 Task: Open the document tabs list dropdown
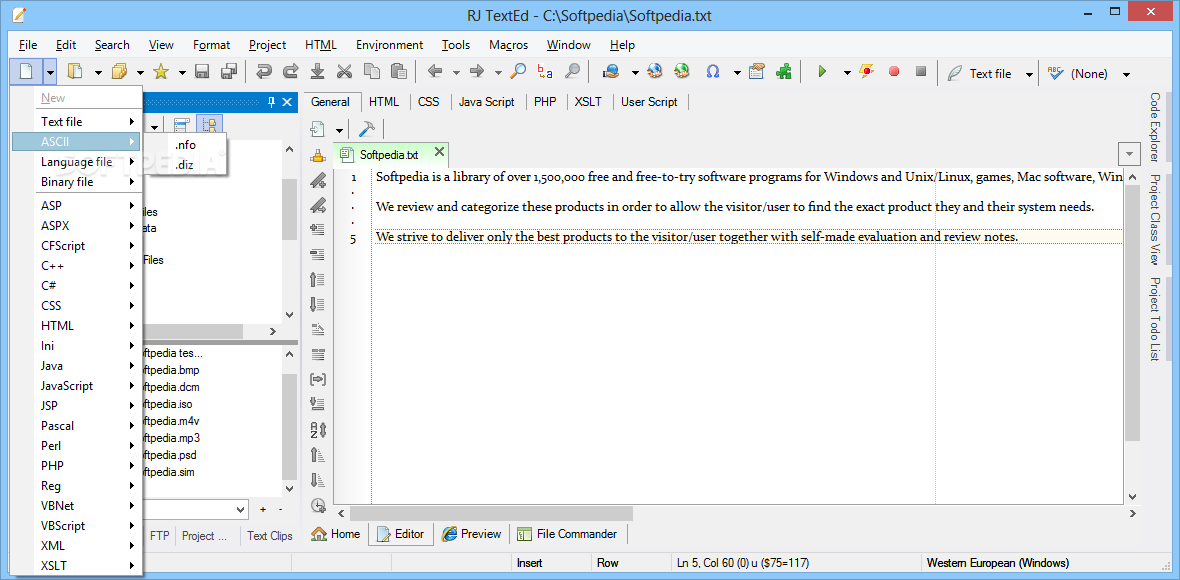(x=1130, y=153)
